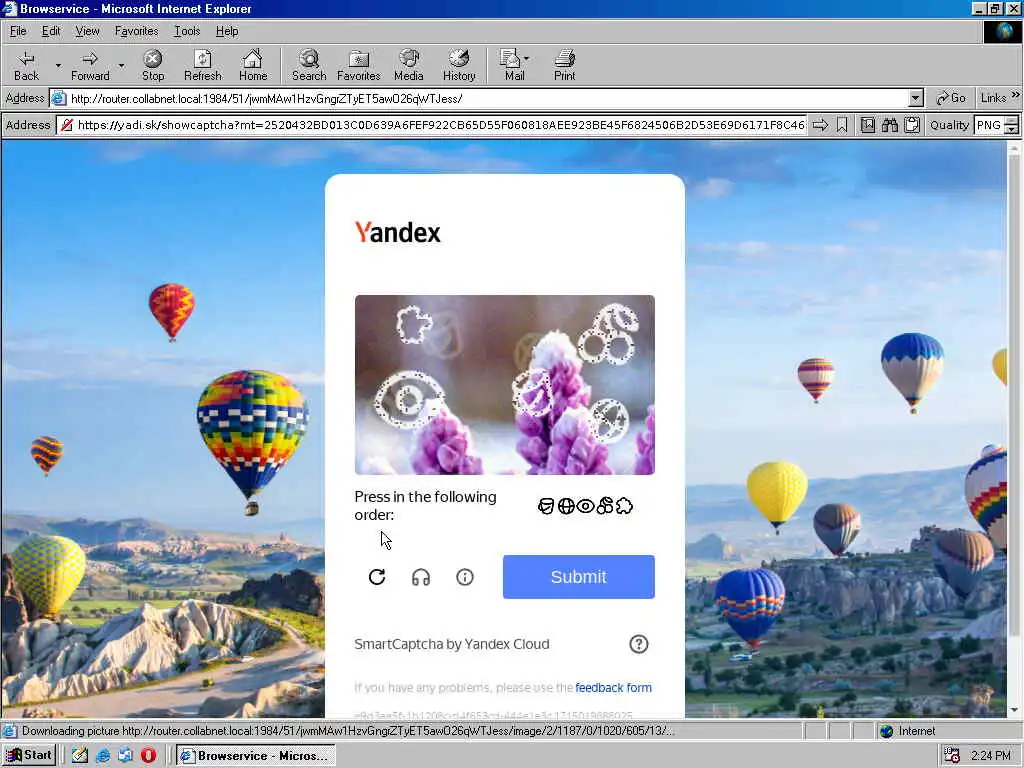Open the bookmarks book icon in the Browservice bar
This screenshot has width=1024, height=768.
click(x=868, y=125)
